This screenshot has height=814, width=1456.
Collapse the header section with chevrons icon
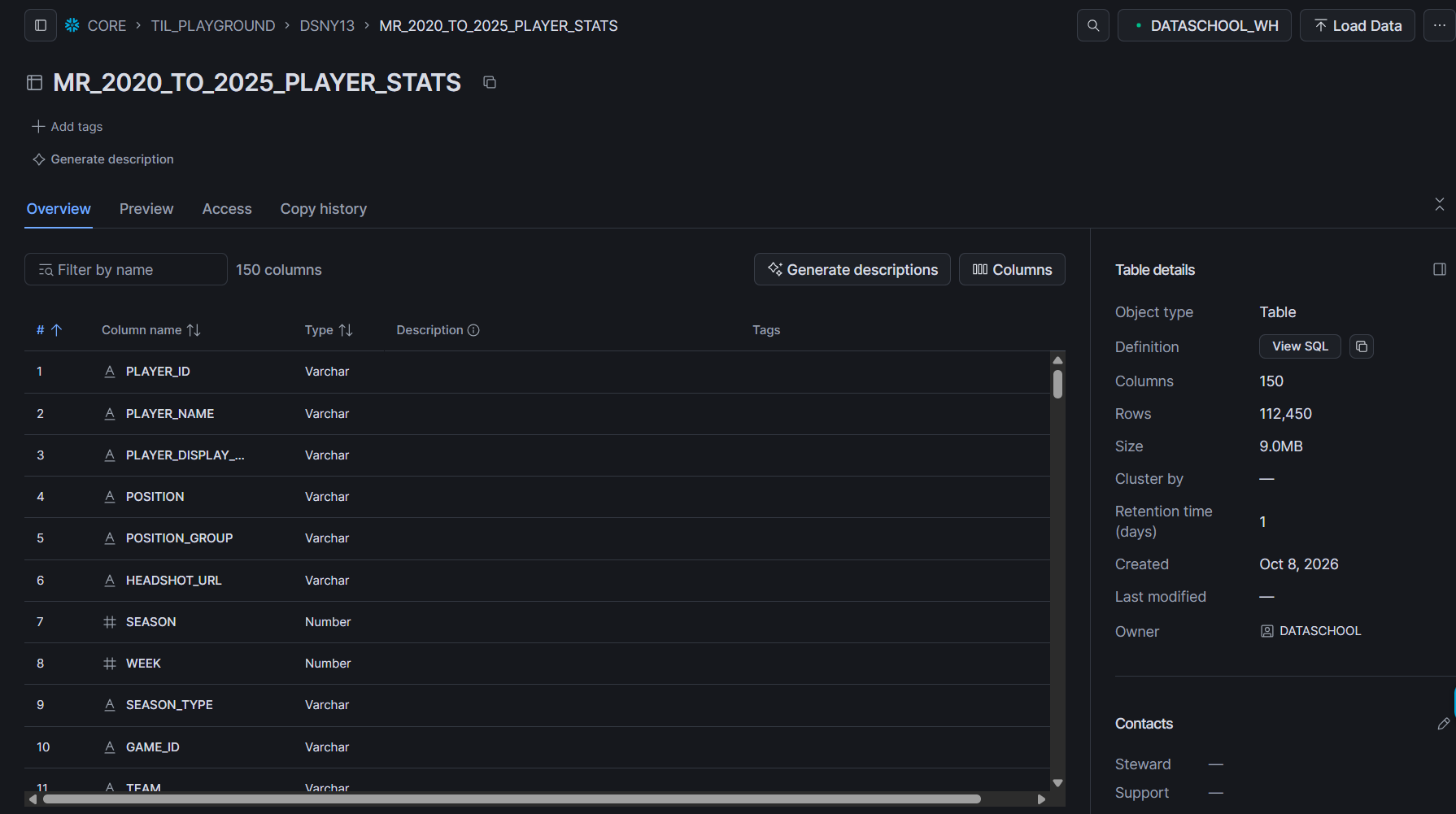point(1440,204)
